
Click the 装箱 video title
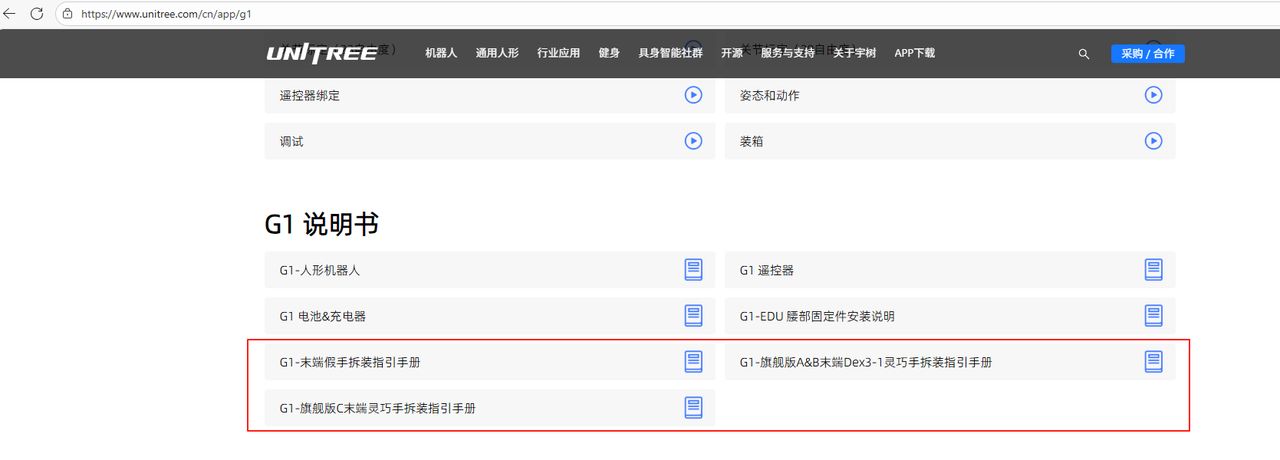752,141
